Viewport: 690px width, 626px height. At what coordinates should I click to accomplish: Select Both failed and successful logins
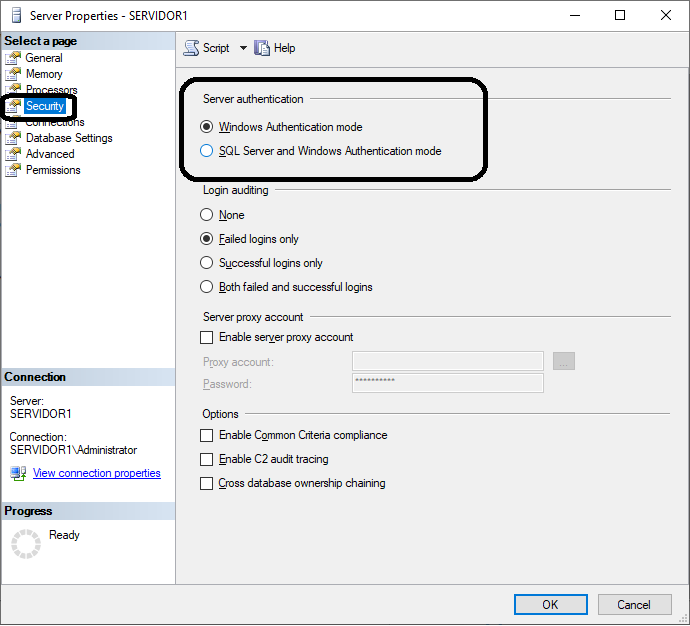(207, 287)
